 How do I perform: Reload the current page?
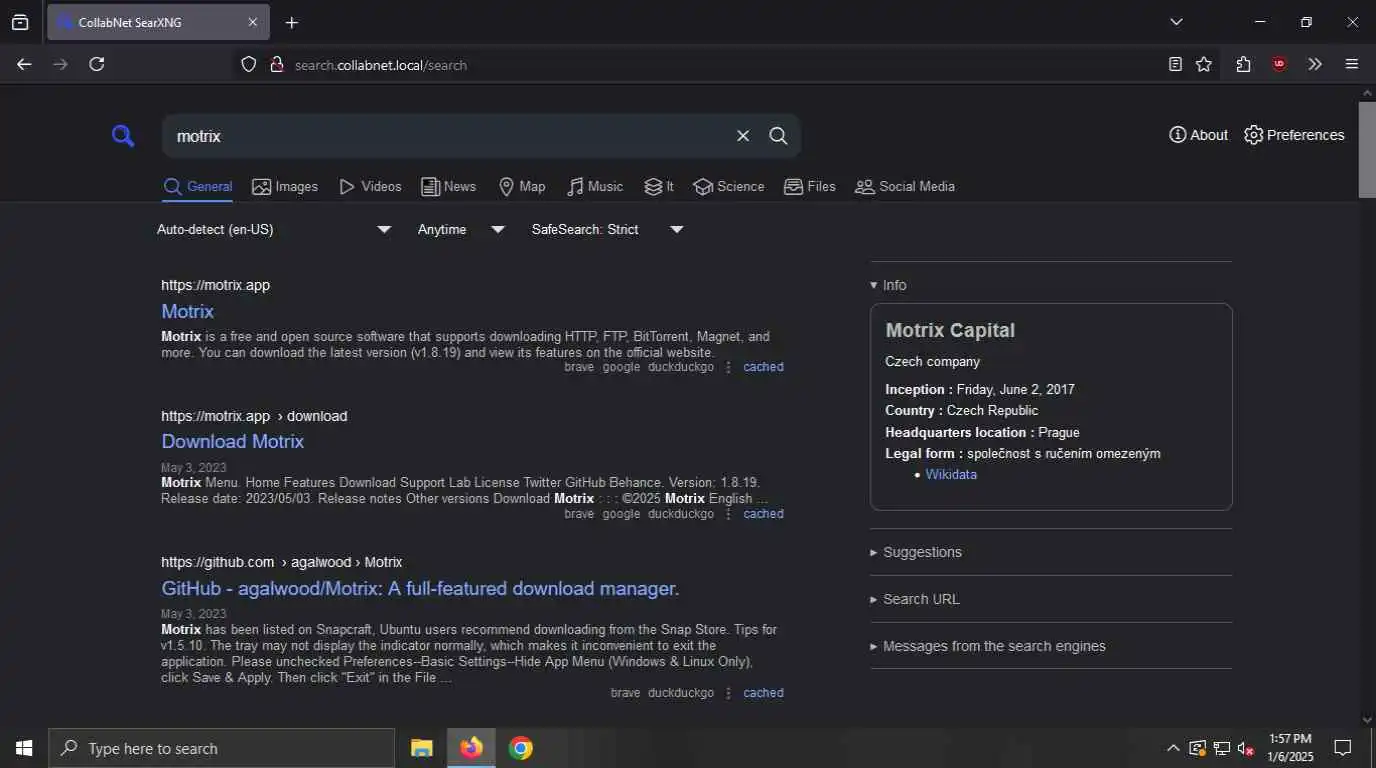coord(96,64)
